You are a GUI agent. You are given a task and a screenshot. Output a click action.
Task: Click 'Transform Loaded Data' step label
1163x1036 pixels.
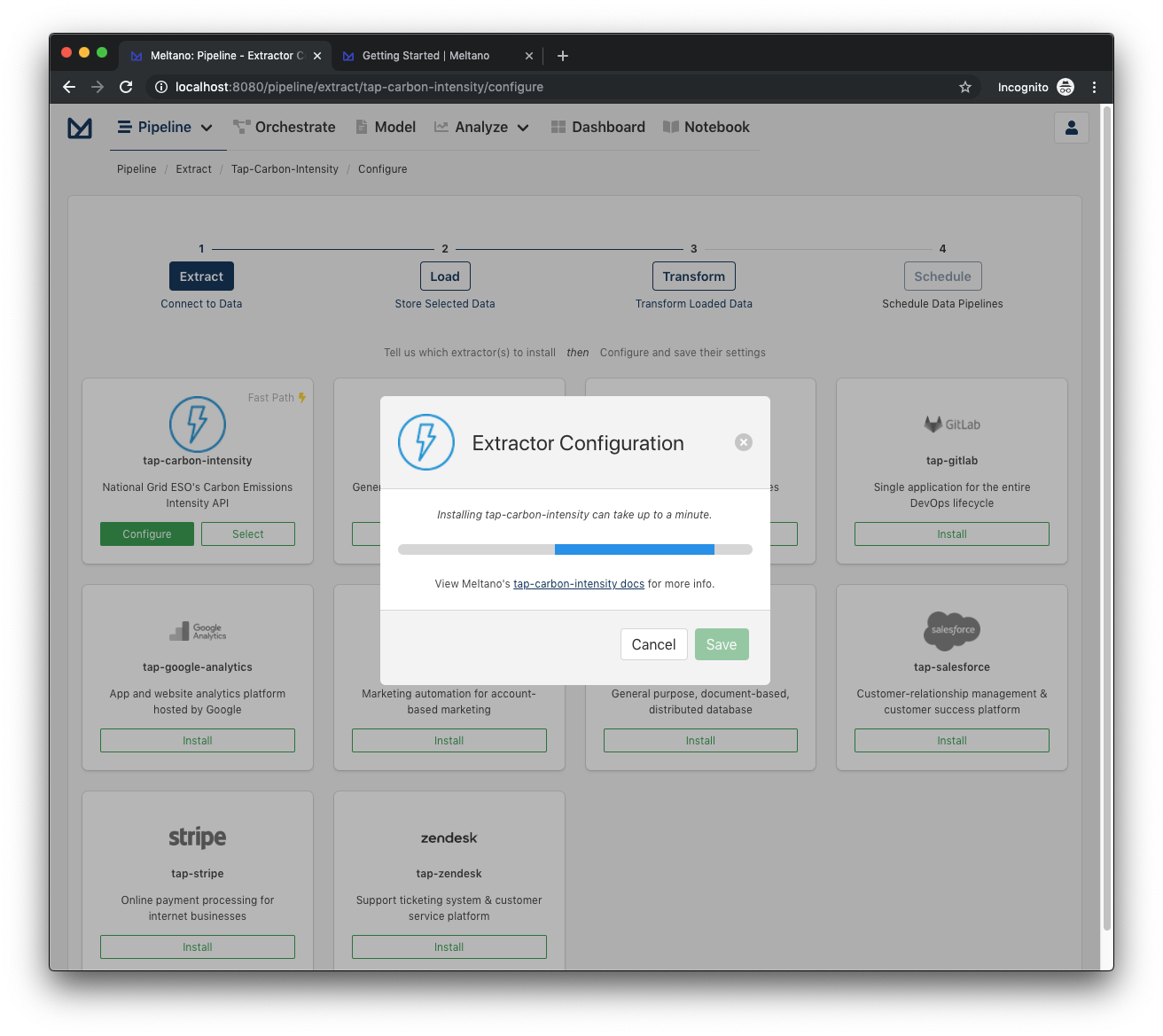pos(694,304)
